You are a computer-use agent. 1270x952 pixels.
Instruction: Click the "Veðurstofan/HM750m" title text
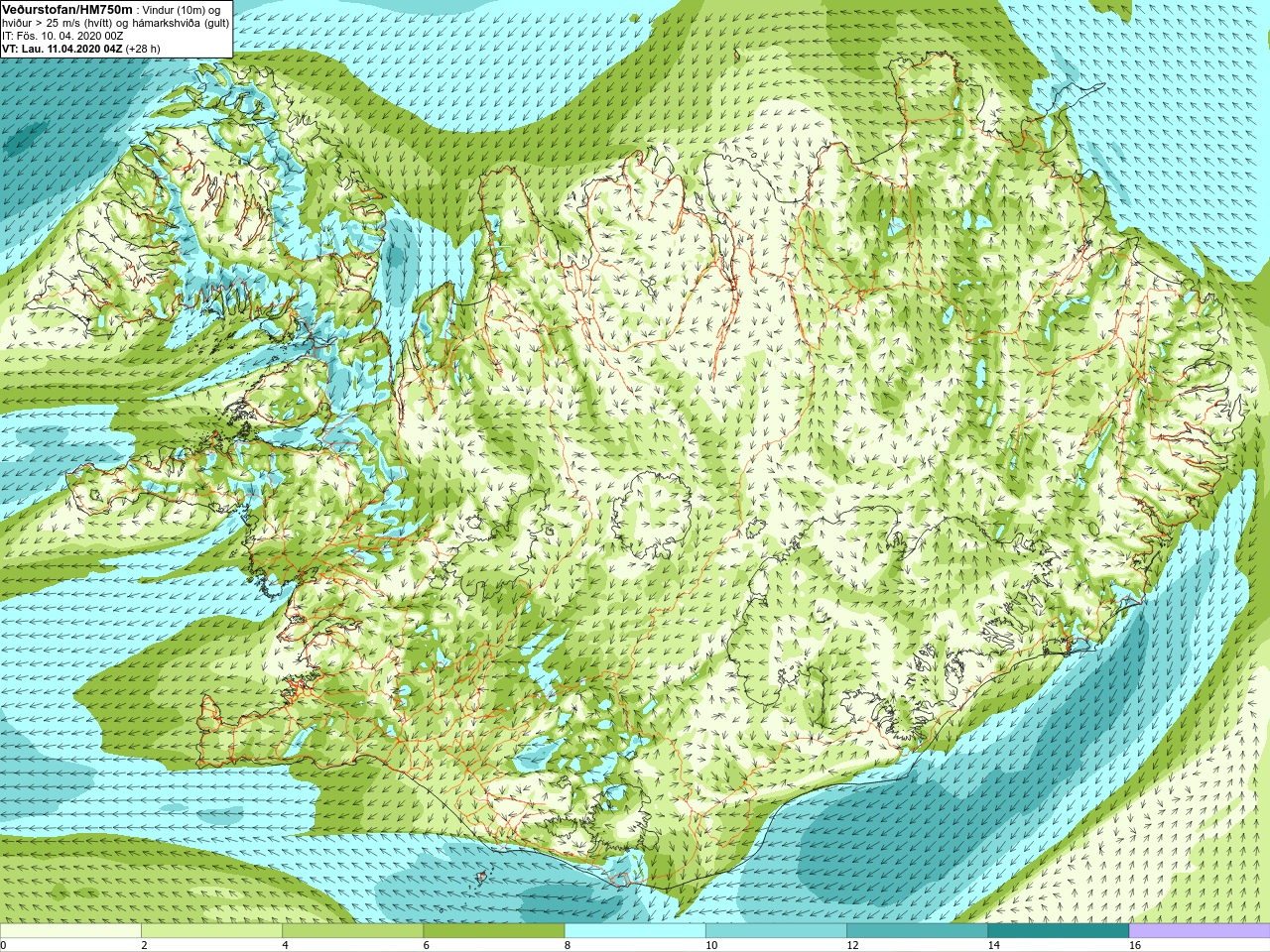click(67, 9)
